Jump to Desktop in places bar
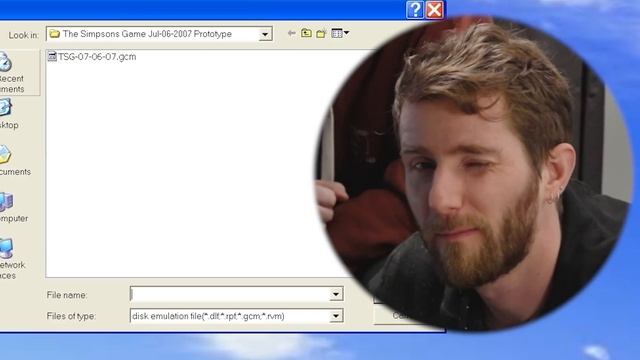Screen dimensions: 640x360 pyautogui.click(x=9, y=114)
